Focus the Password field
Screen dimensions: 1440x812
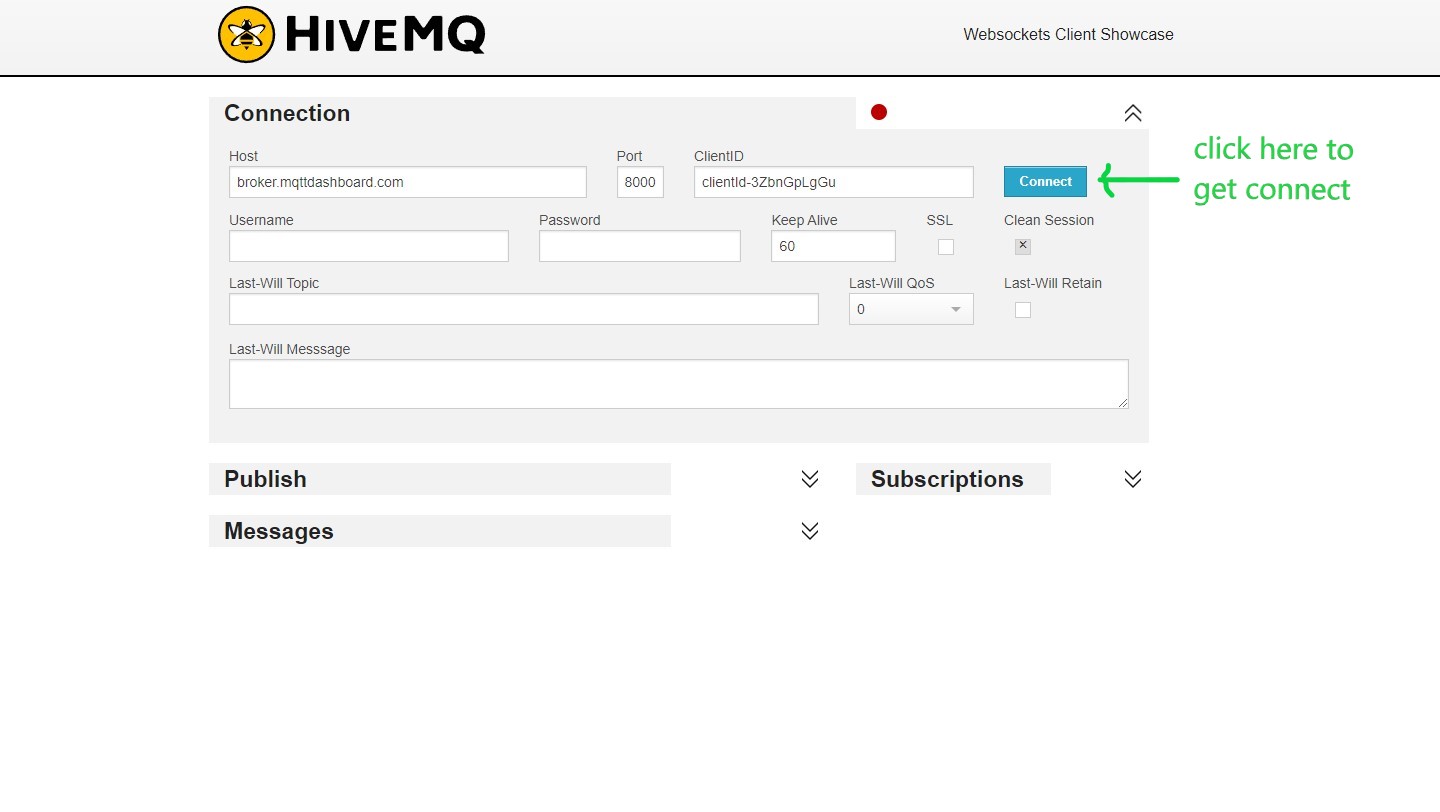[x=640, y=246]
